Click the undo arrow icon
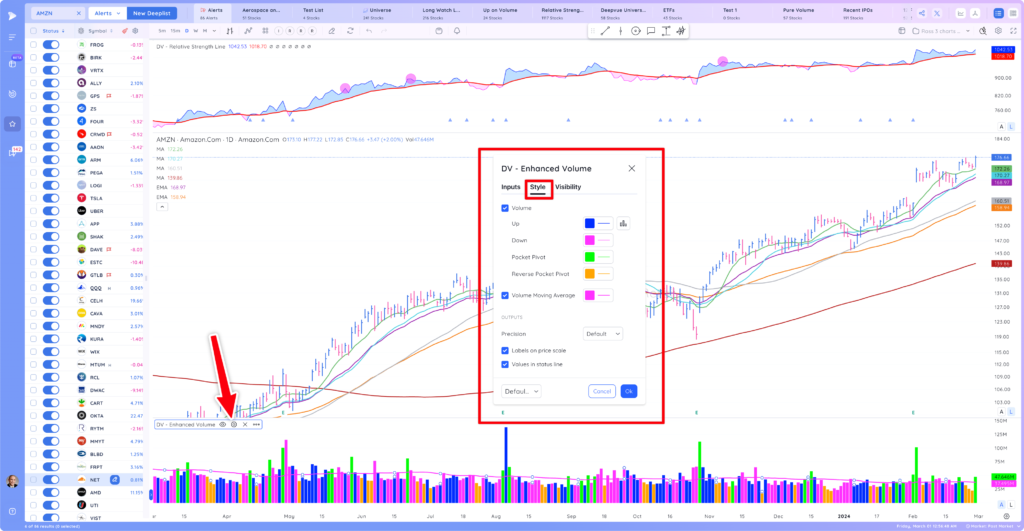This screenshot has width=1024, height=531. point(369,31)
